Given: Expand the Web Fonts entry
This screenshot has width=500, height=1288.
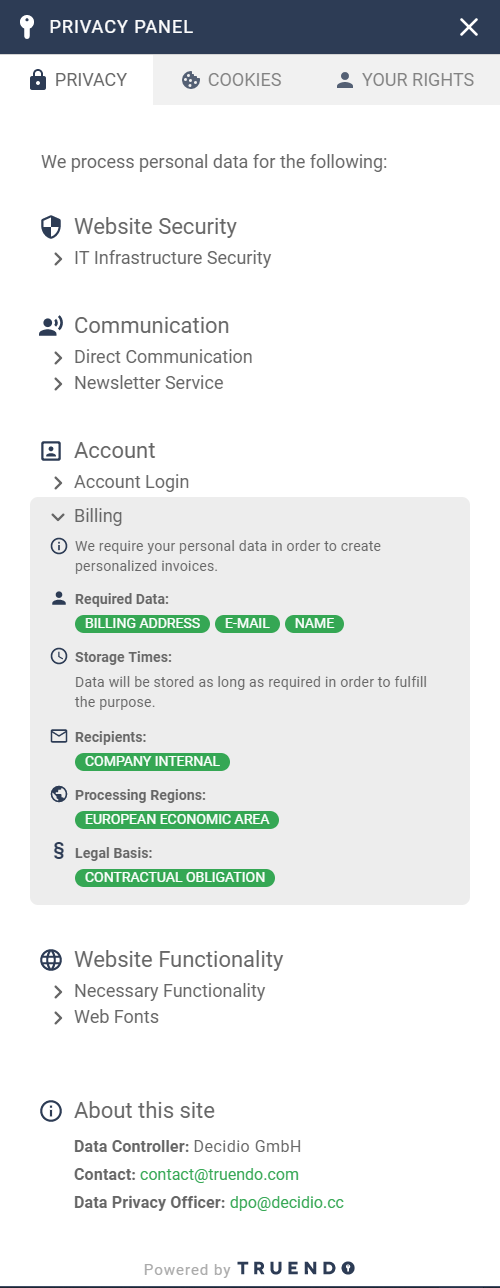Looking at the screenshot, I should point(105,1017).
